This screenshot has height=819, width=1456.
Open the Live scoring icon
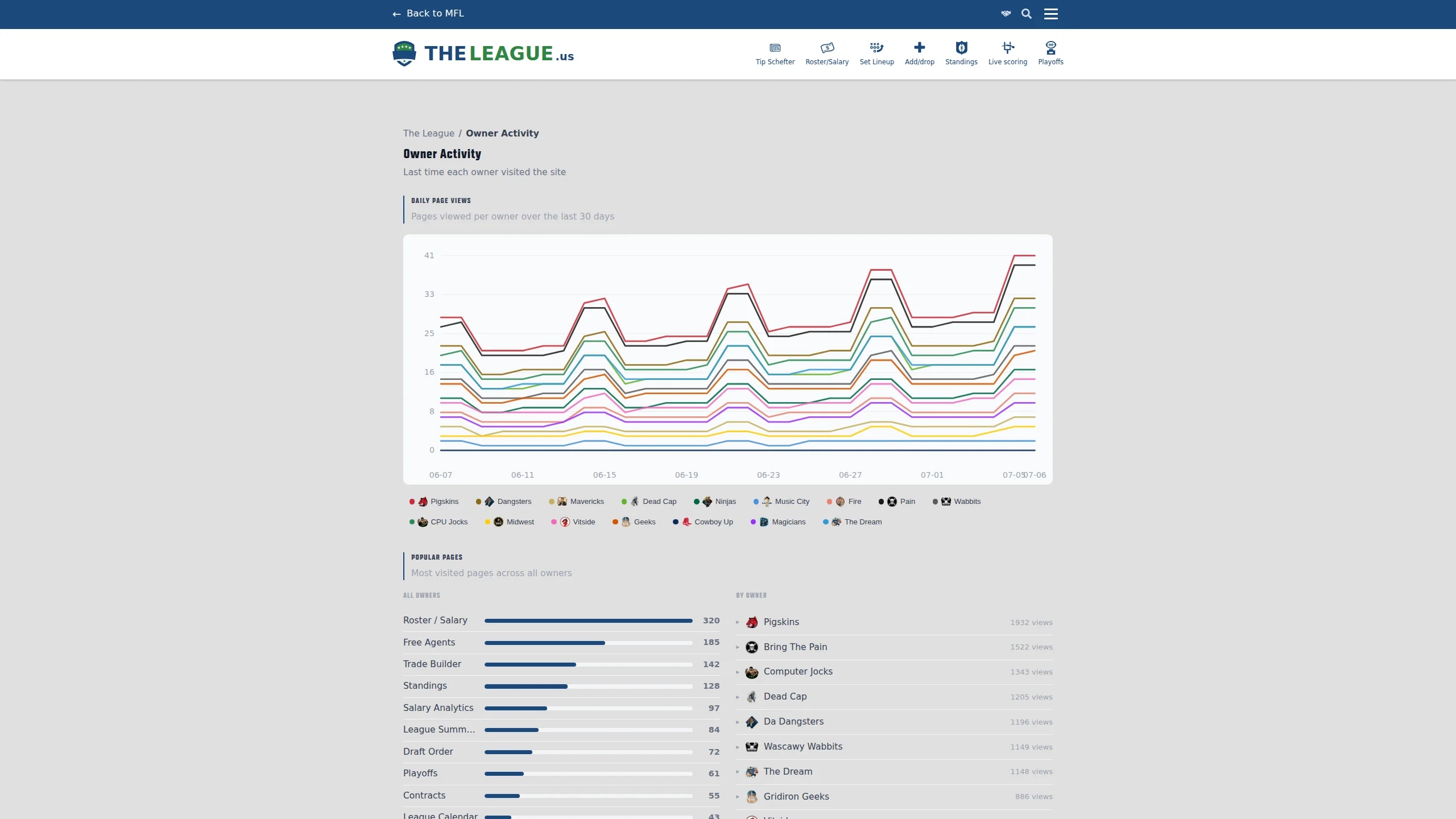pyautogui.click(x=1007, y=53)
